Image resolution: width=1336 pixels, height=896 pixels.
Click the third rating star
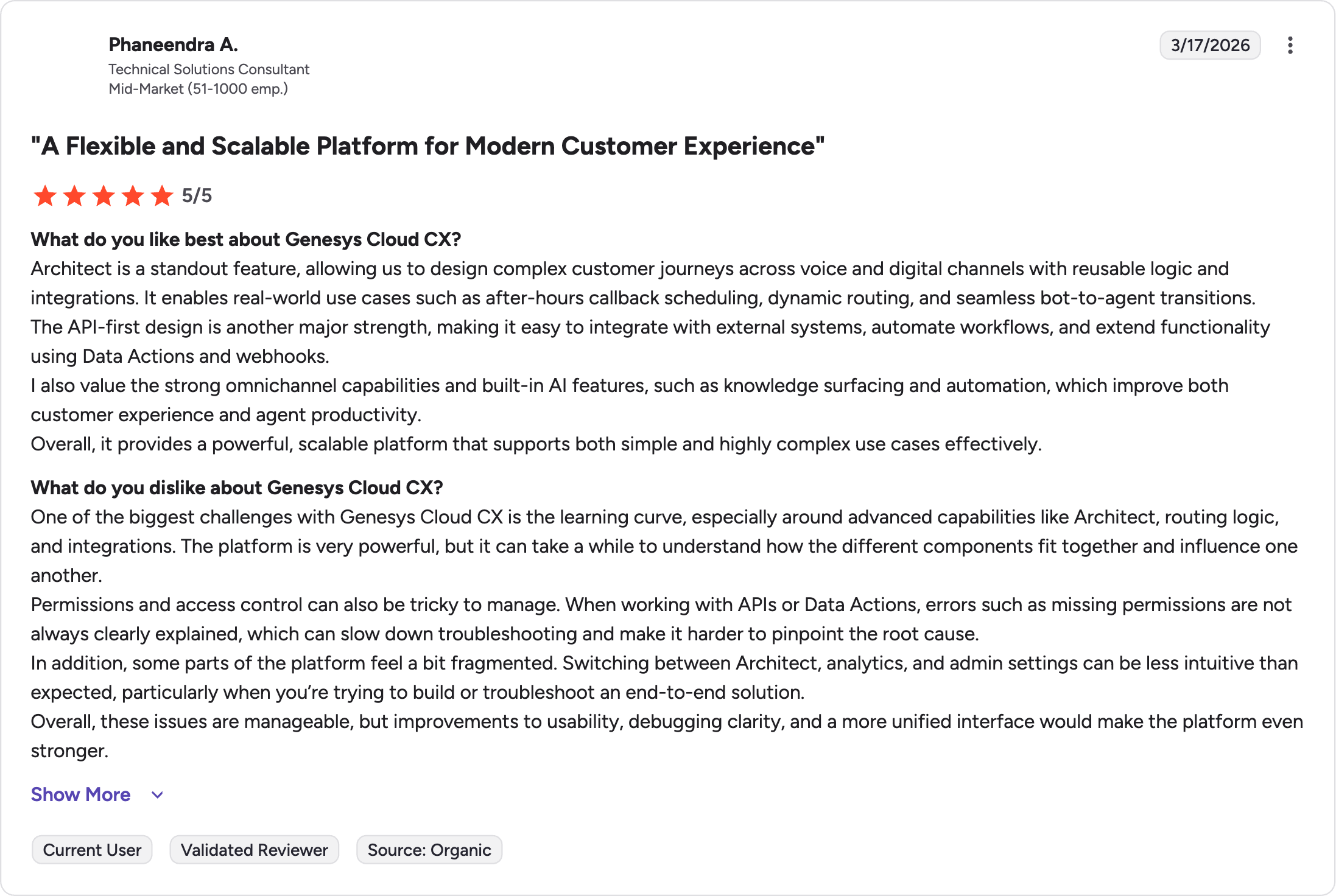pyautogui.click(x=104, y=196)
